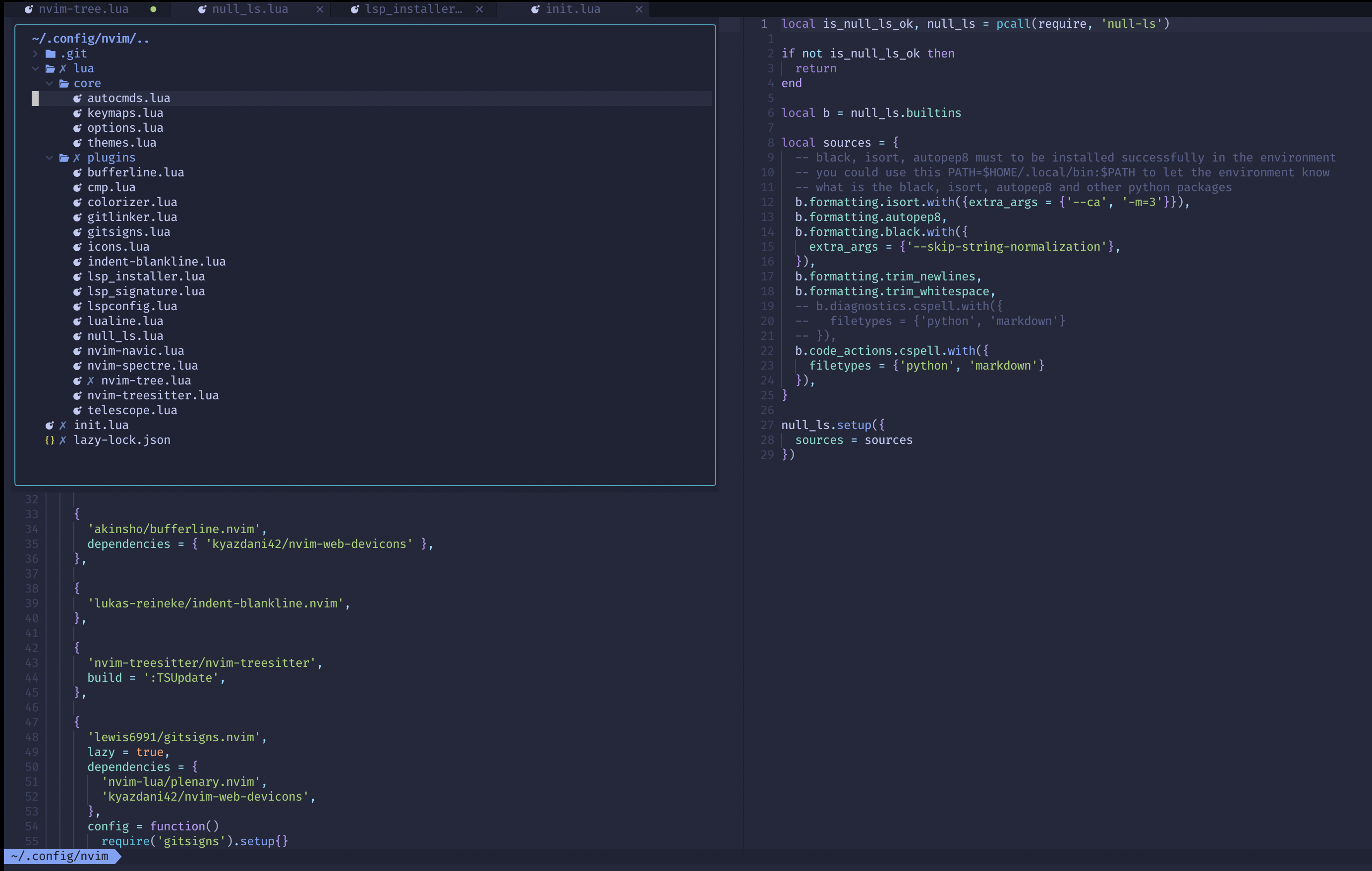Click the folder icon next to core
1372x871 pixels.
(64, 83)
